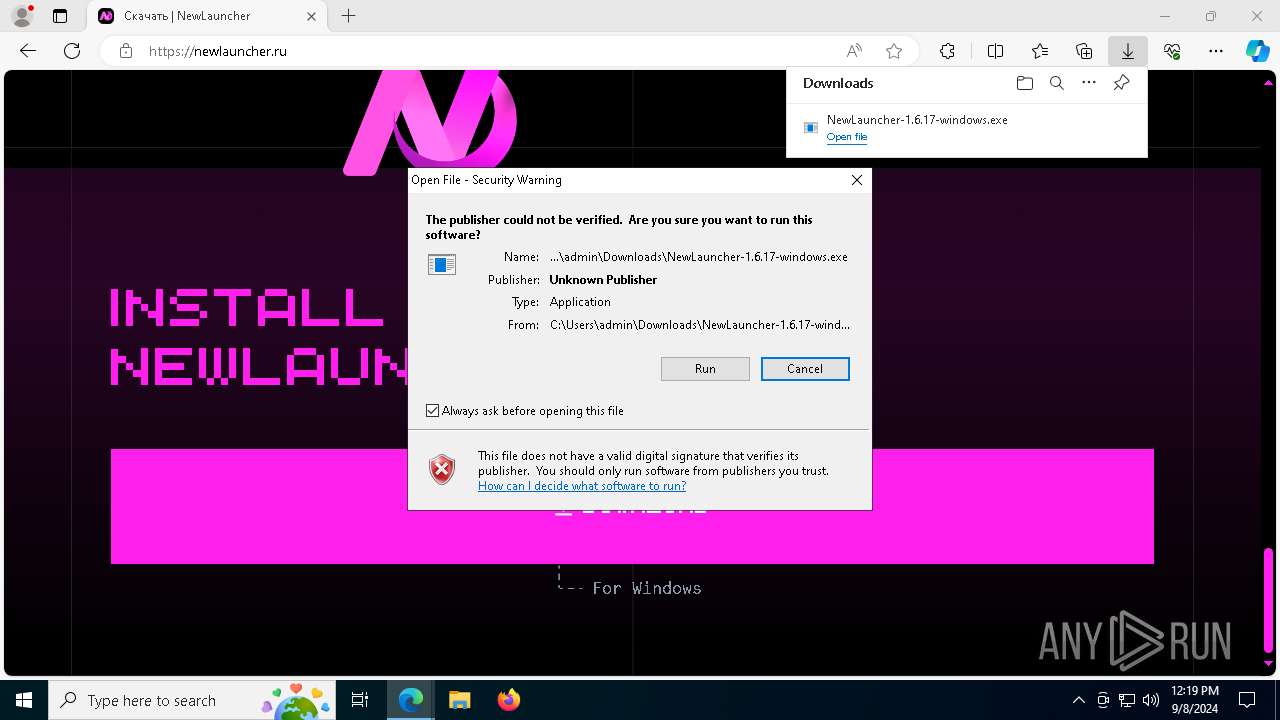The width and height of the screenshot is (1280, 720).
Task: Pin the Downloads panel
Action: click(1121, 83)
